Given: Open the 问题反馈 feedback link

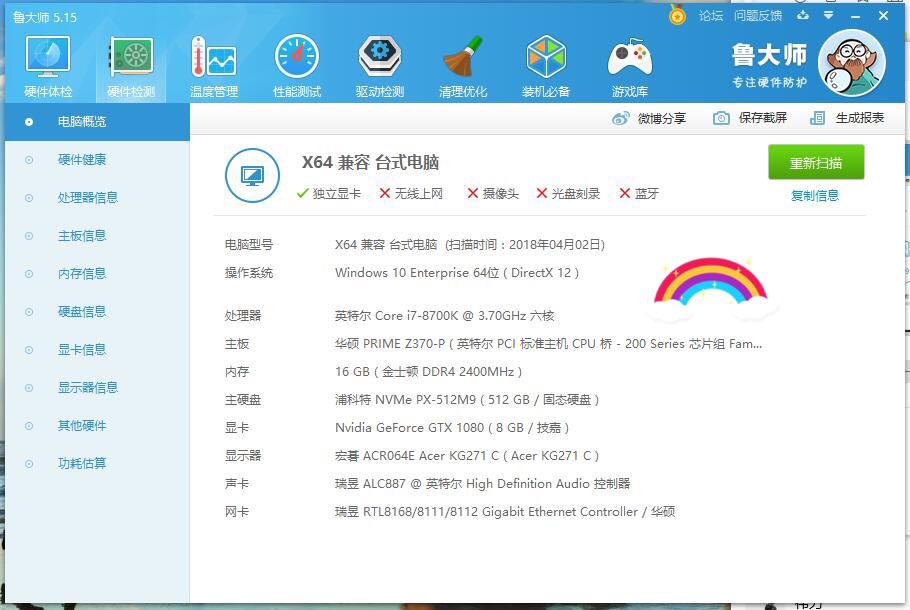Looking at the screenshot, I should pos(757,16).
